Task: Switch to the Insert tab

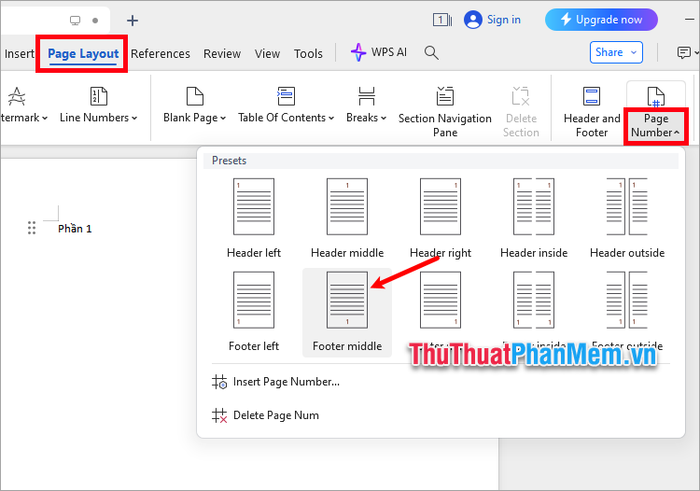Action: point(19,54)
